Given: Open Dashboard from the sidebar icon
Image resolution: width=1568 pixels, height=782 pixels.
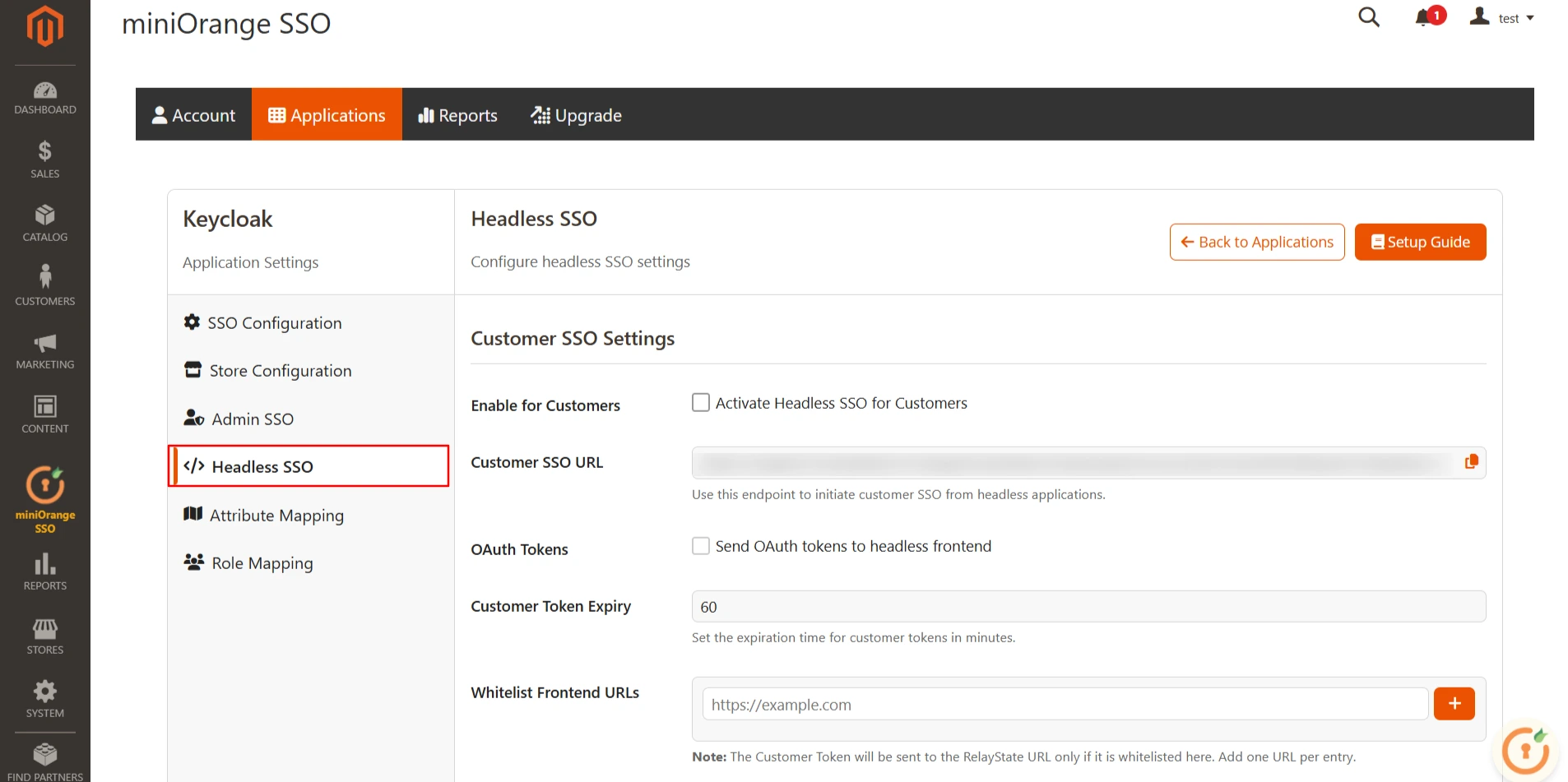Looking at the screenshot, I should click(44, 90).
